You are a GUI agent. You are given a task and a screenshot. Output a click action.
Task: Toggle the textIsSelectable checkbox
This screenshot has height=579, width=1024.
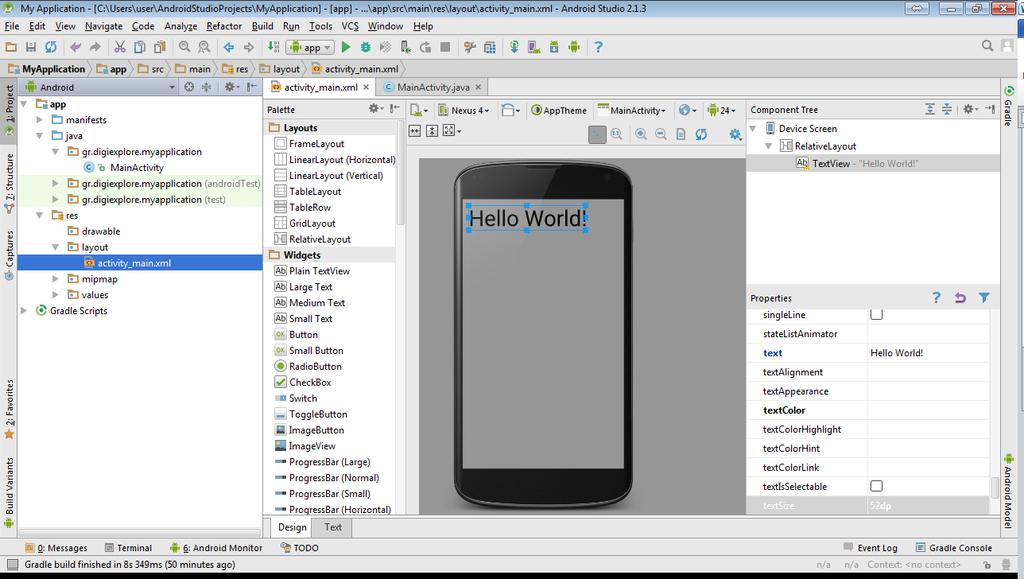click(876, 486)
